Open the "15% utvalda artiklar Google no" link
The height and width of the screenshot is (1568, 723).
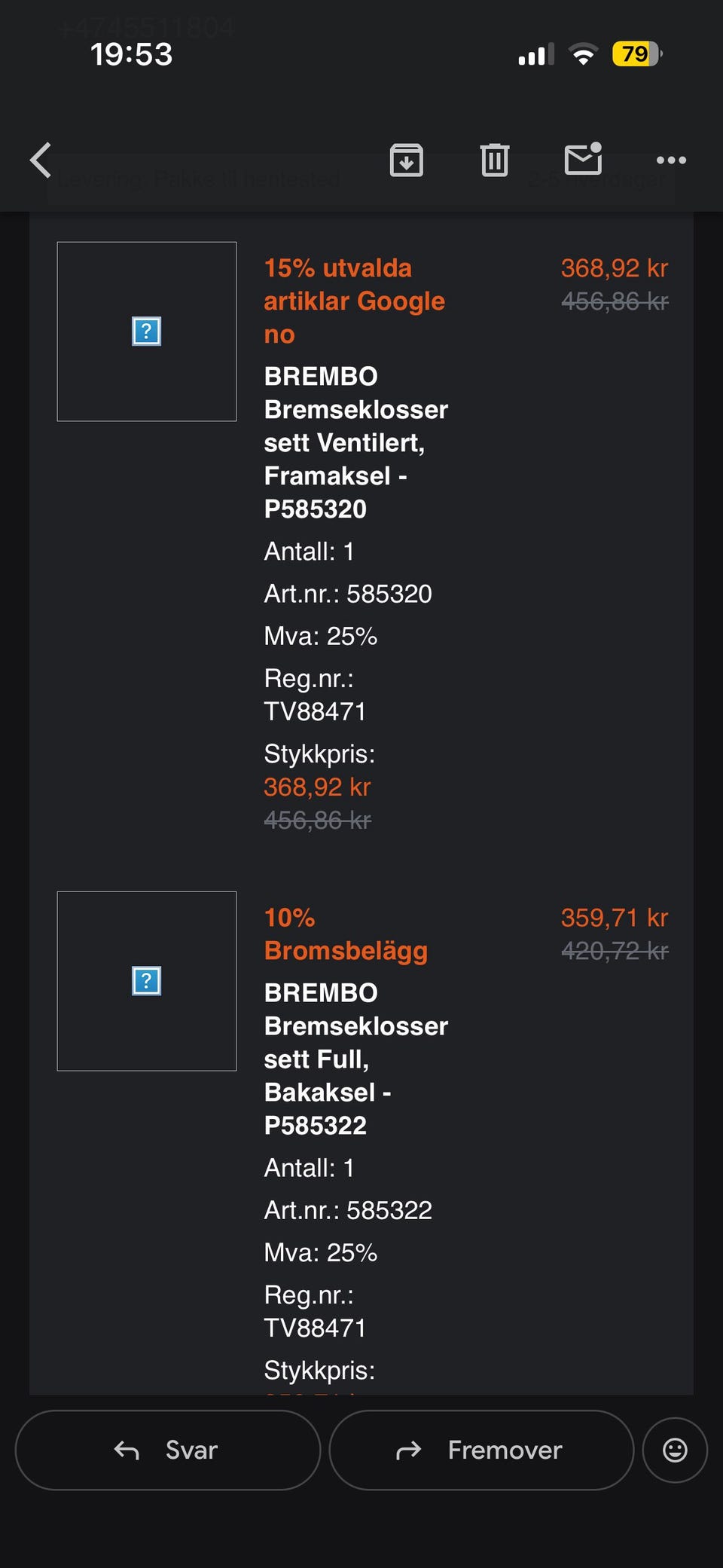(354, 301)
